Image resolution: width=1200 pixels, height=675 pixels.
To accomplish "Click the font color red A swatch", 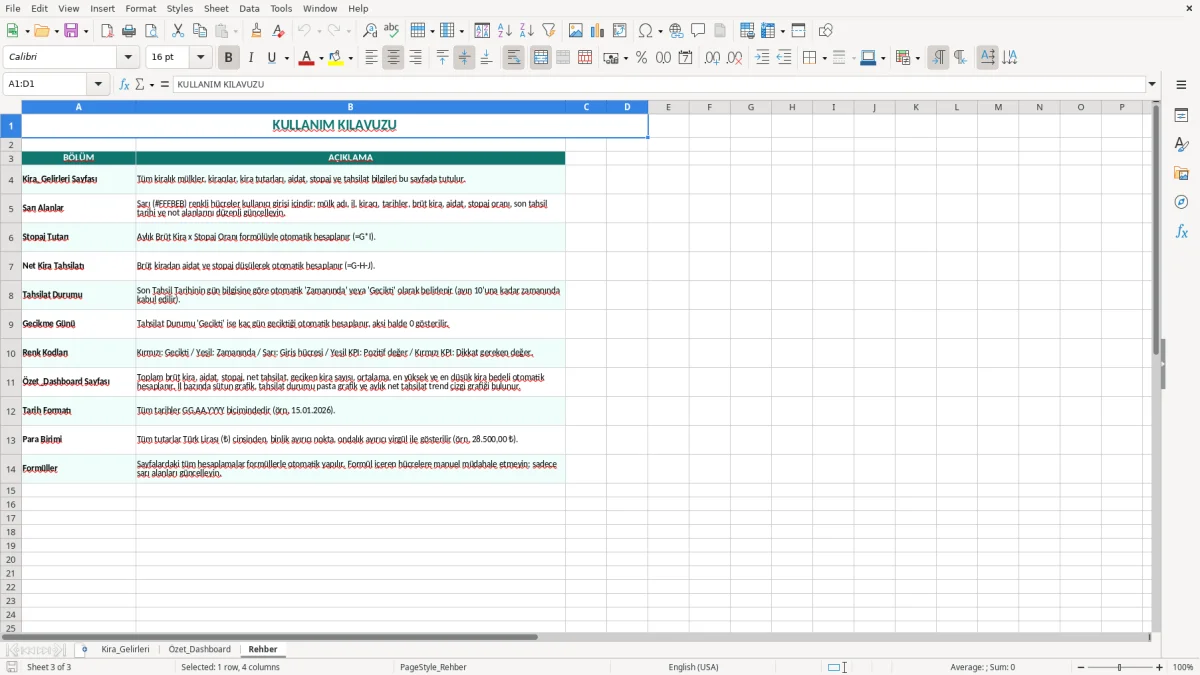I will point(307,58).
